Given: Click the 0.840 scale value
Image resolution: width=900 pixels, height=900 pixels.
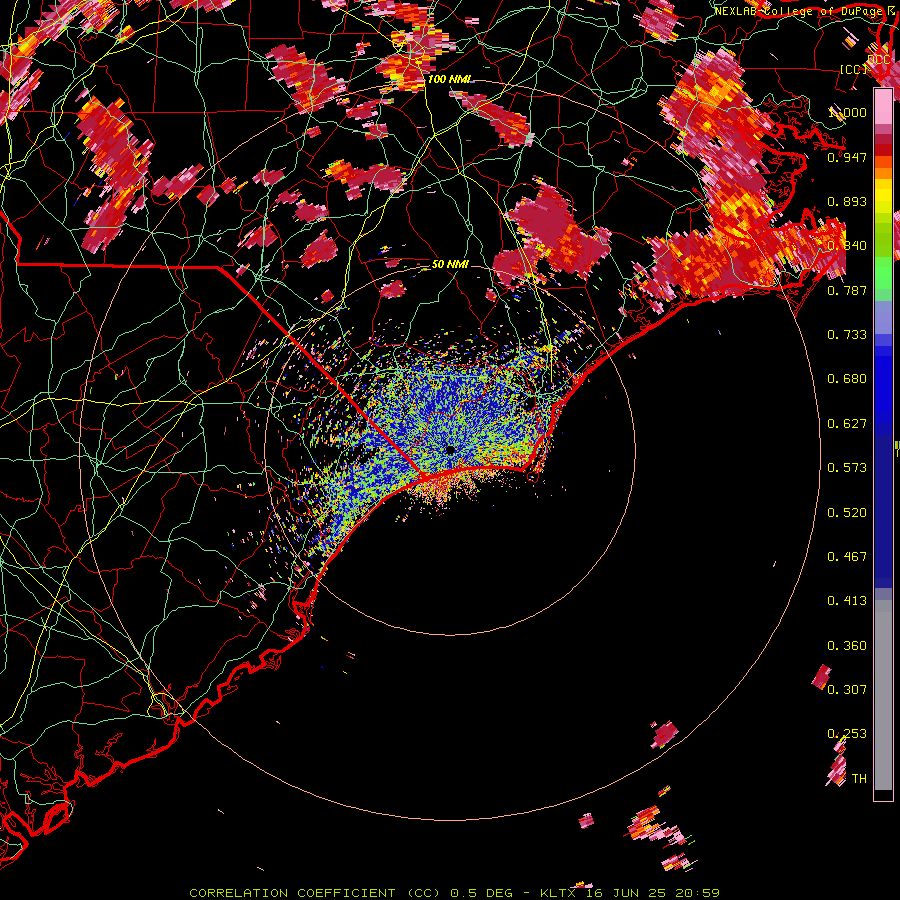Looking at the screenshot, I should 847,246.
